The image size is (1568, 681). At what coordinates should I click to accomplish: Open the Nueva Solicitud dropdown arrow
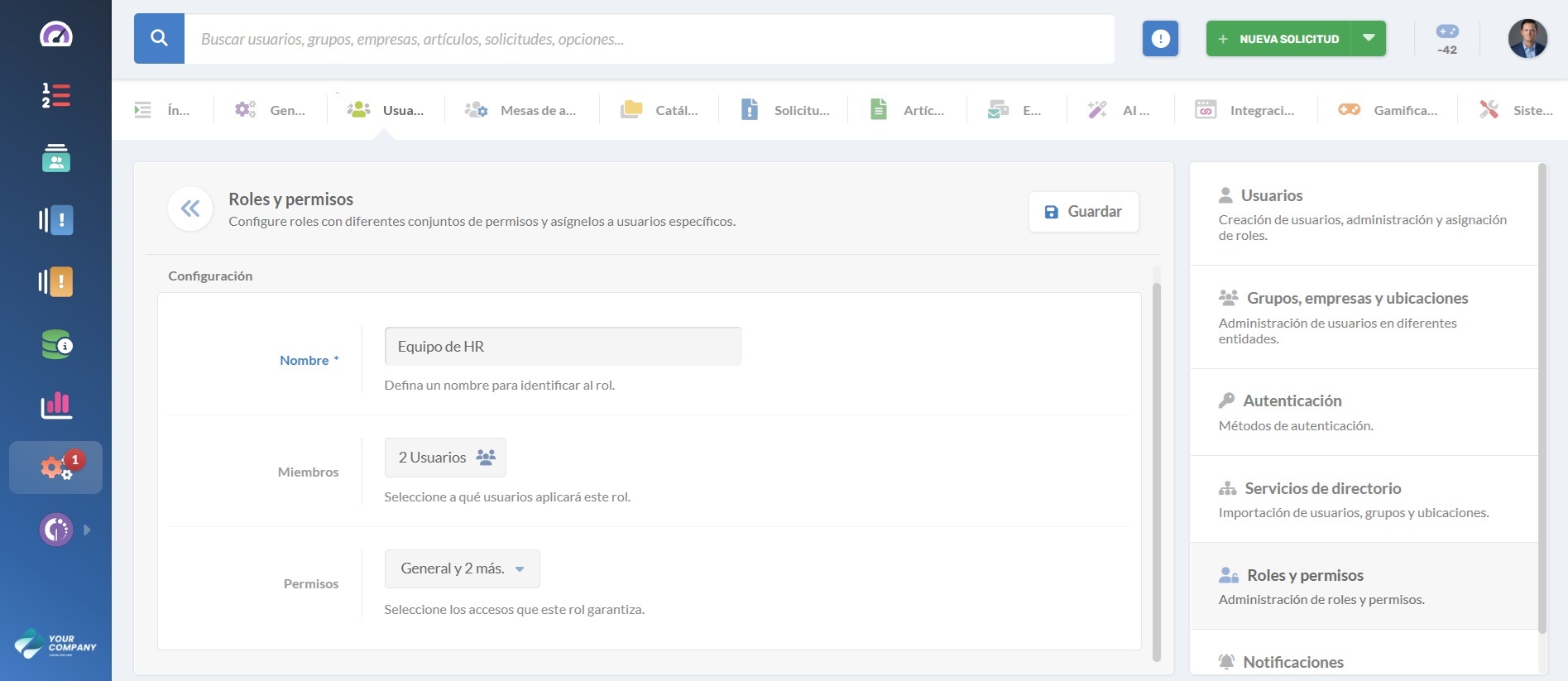pos(1369,38)
